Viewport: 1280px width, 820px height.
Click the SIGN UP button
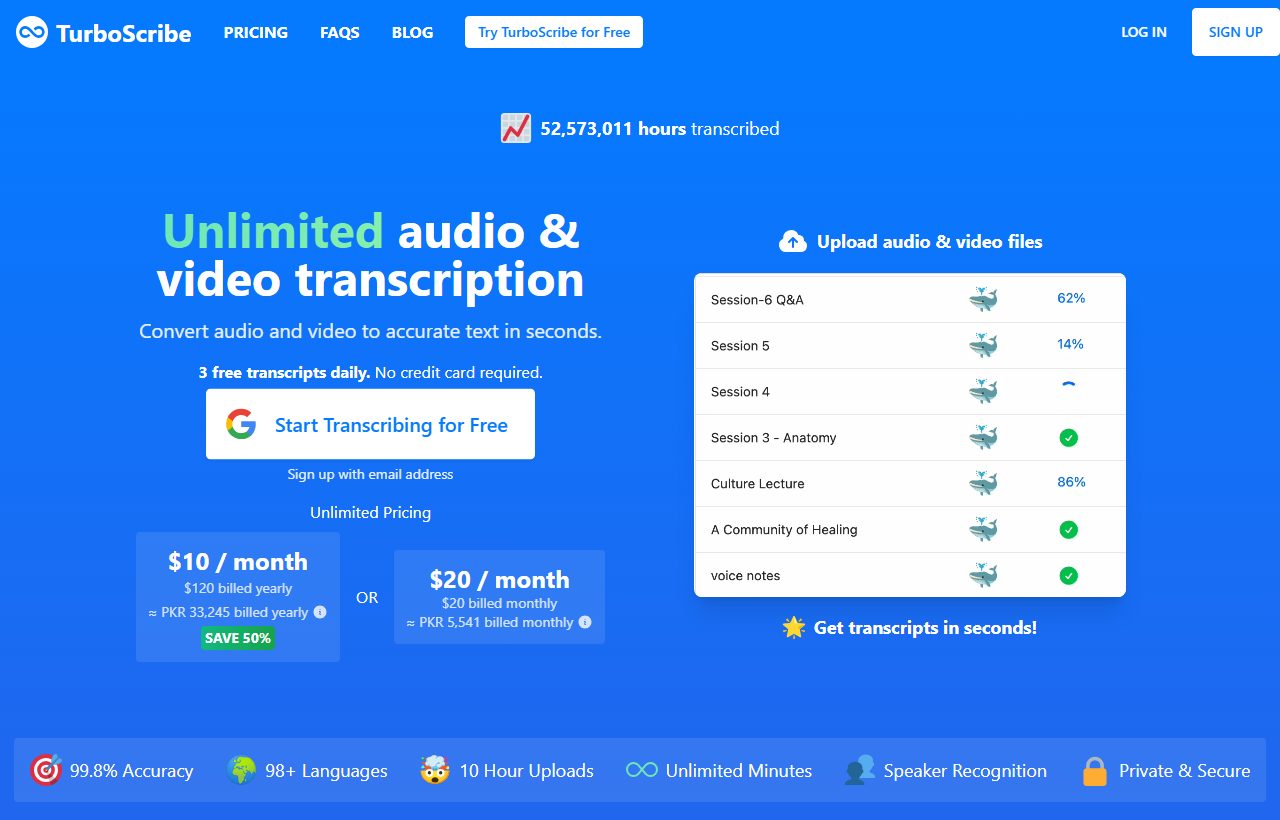[1236, 32]
